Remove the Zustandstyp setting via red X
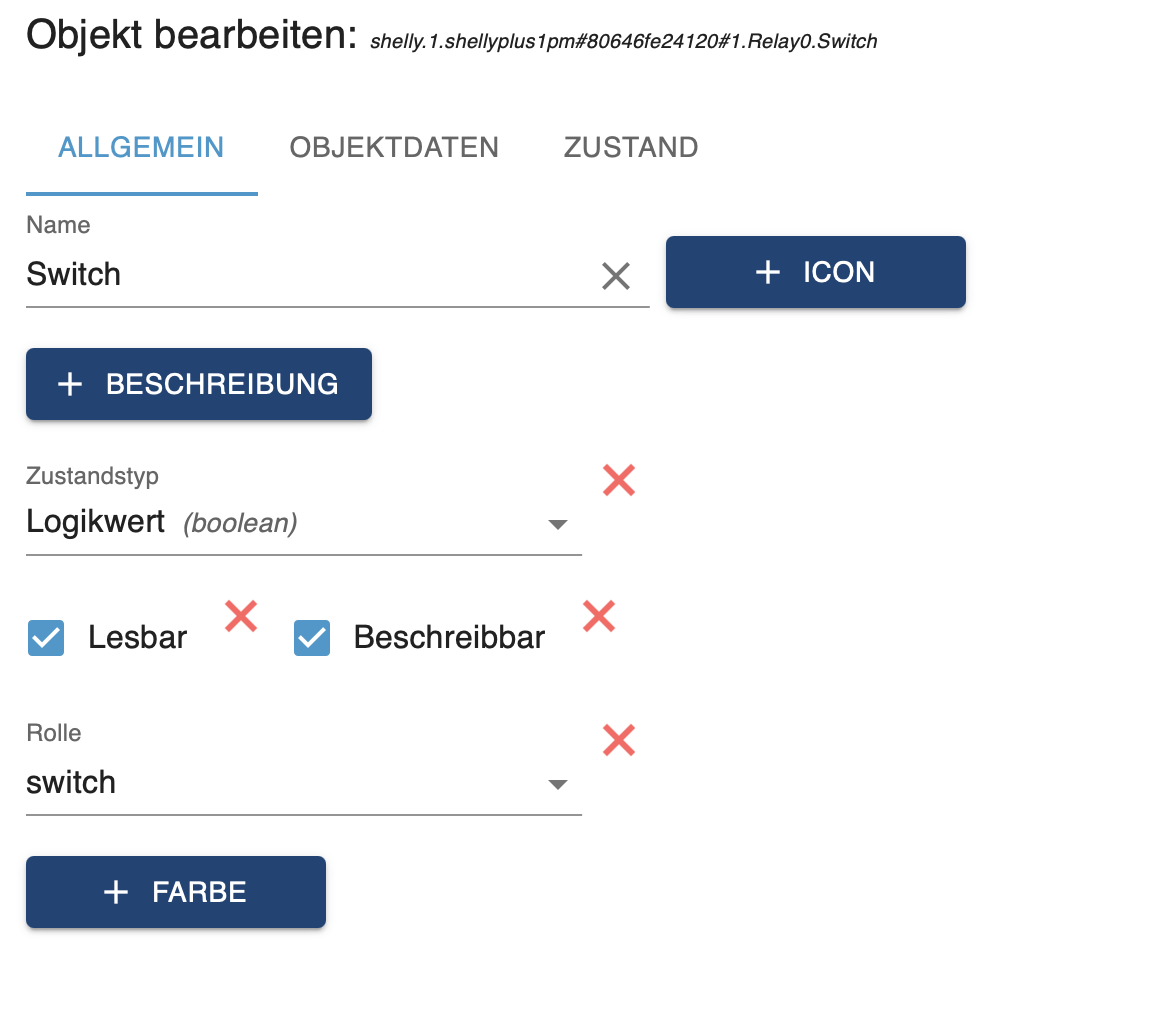This screenshot has width=1152, height=1010. click(x=619, y=481)
